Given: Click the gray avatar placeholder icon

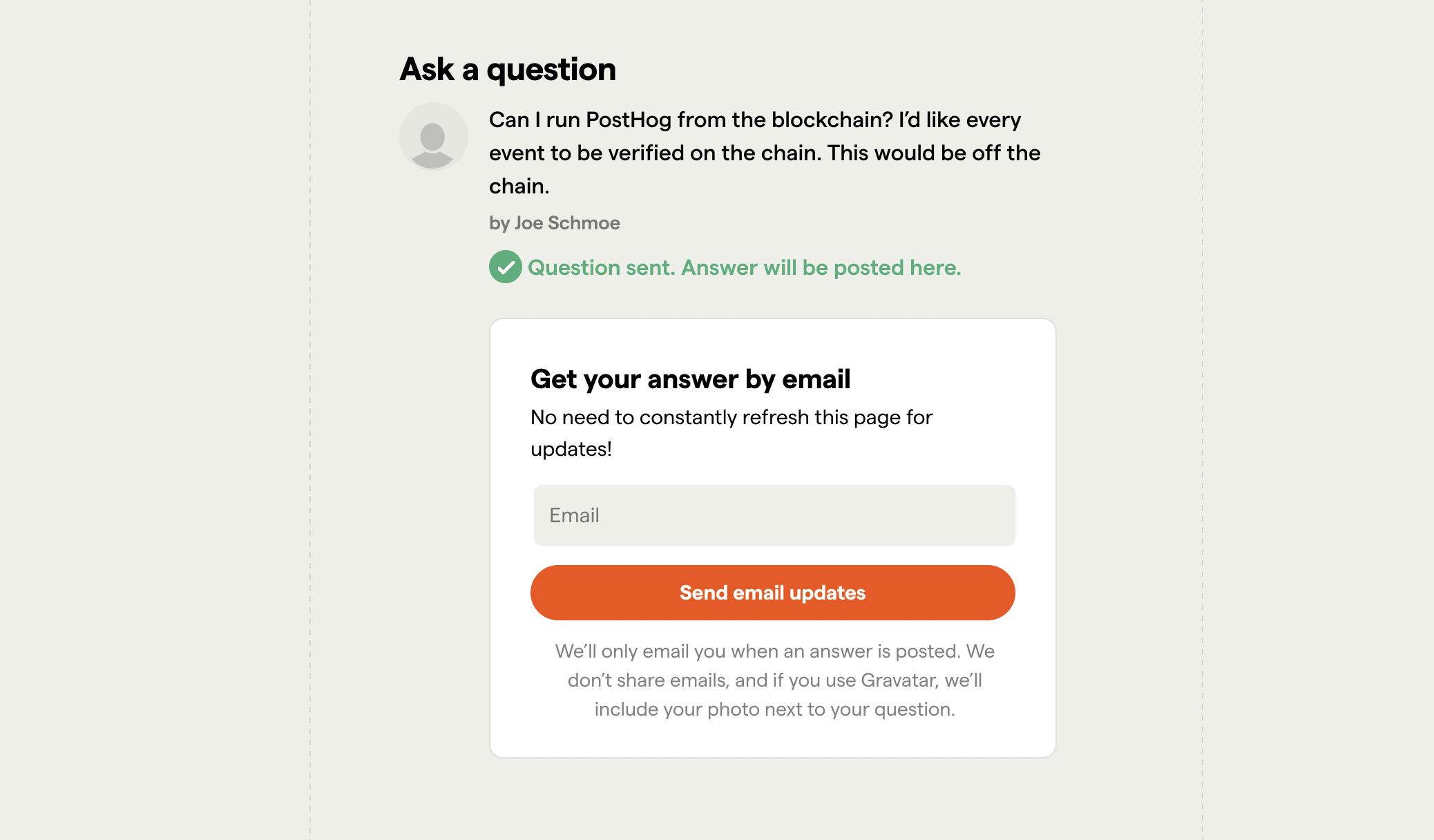Looking at the screenshot, I should click(434, 137).
